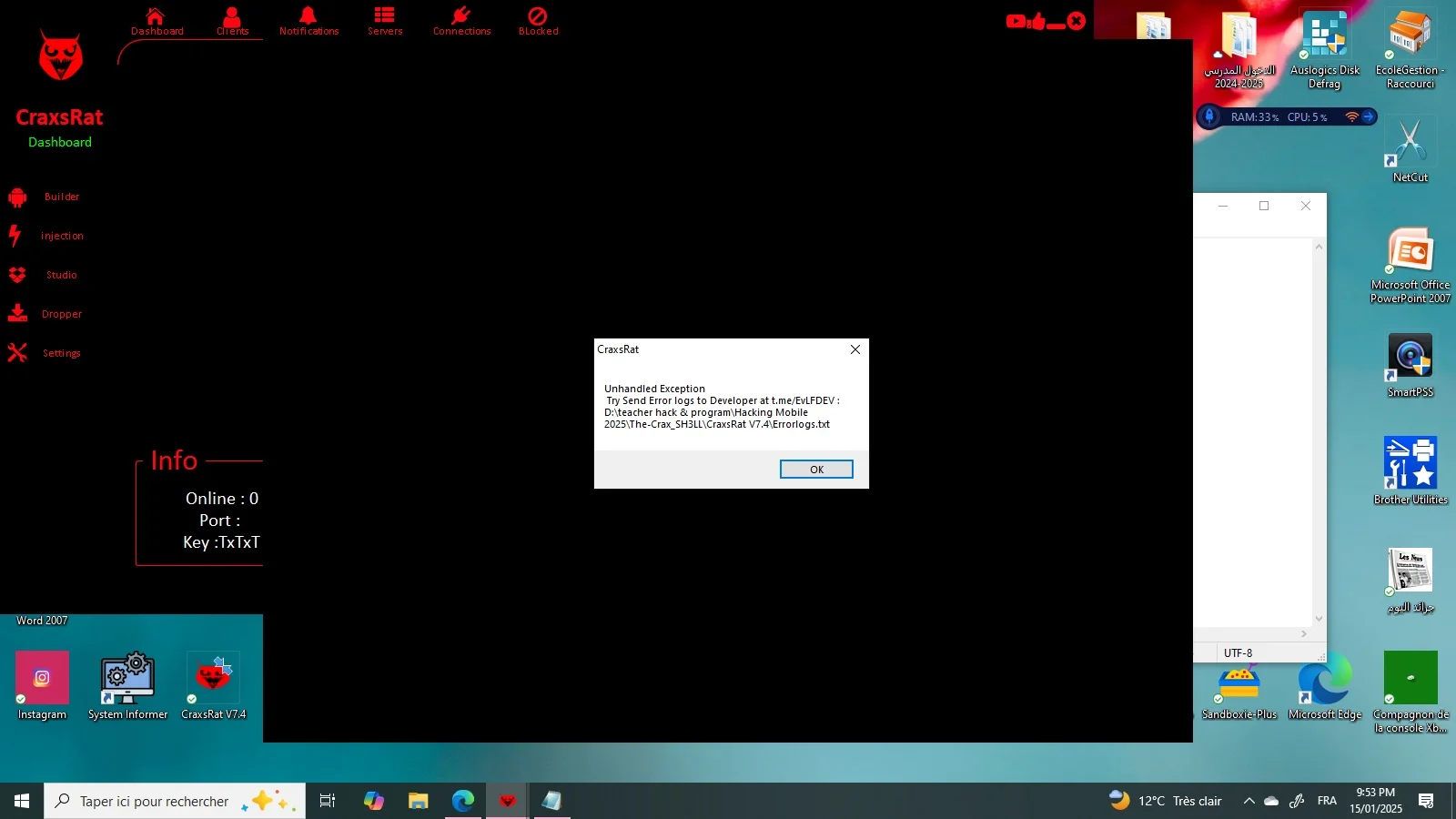The height and width of the screenshot is (819, 1456).
Task: Click the FRA language indicator
Action: point(1327,801)
